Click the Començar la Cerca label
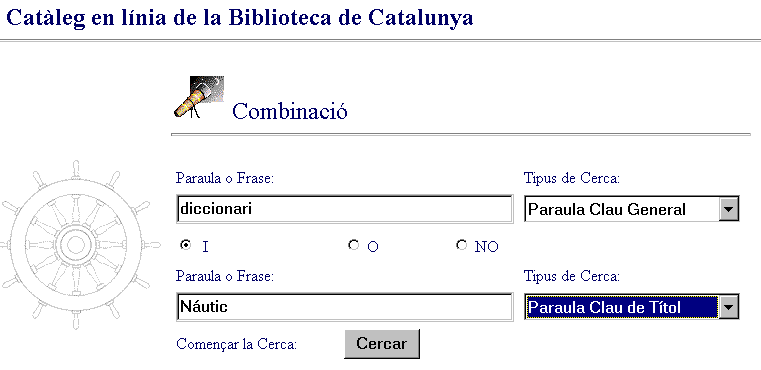This screenshot has height=370, width=761. tap(236, 345)
